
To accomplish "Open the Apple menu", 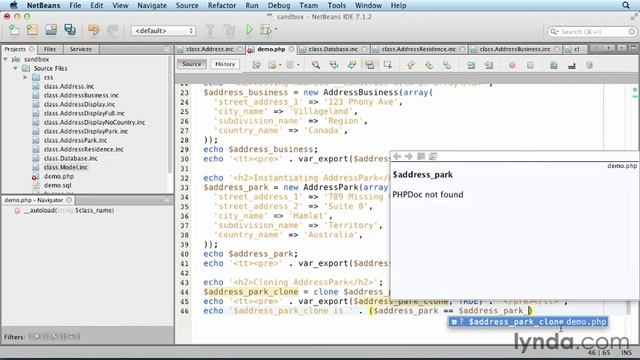I will (13, 5).
